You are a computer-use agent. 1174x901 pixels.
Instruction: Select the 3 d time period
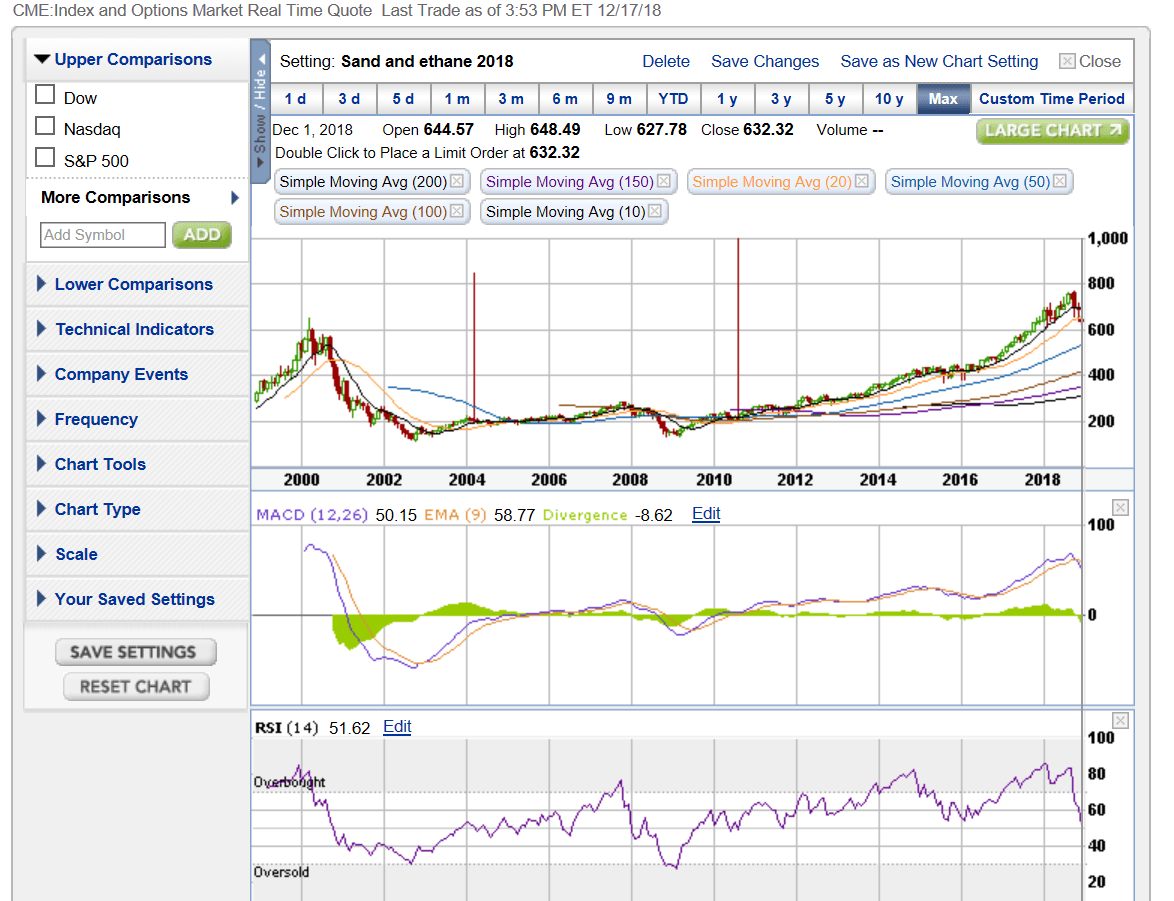(349, 99)
